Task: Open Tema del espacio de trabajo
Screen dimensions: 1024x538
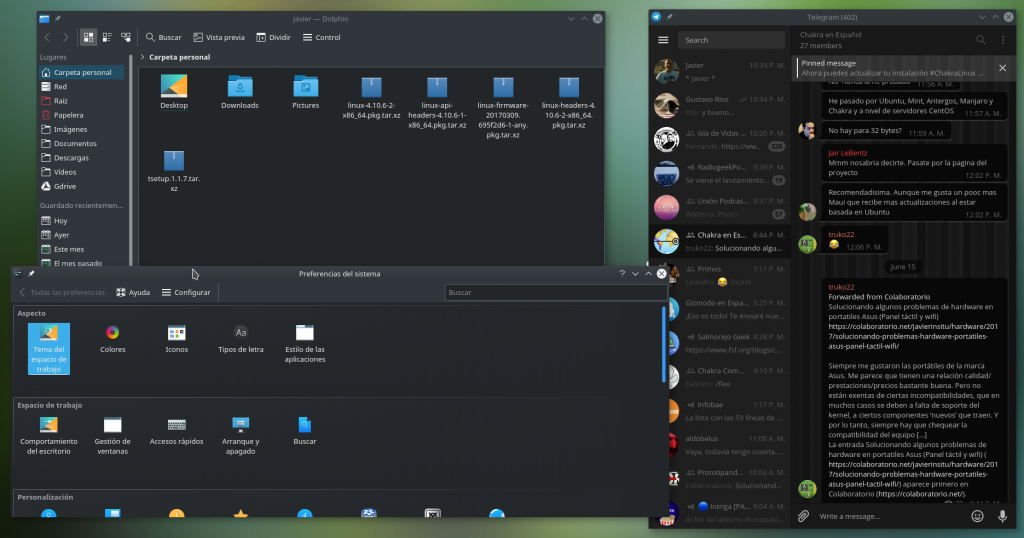Action: (x=49, y=349)
